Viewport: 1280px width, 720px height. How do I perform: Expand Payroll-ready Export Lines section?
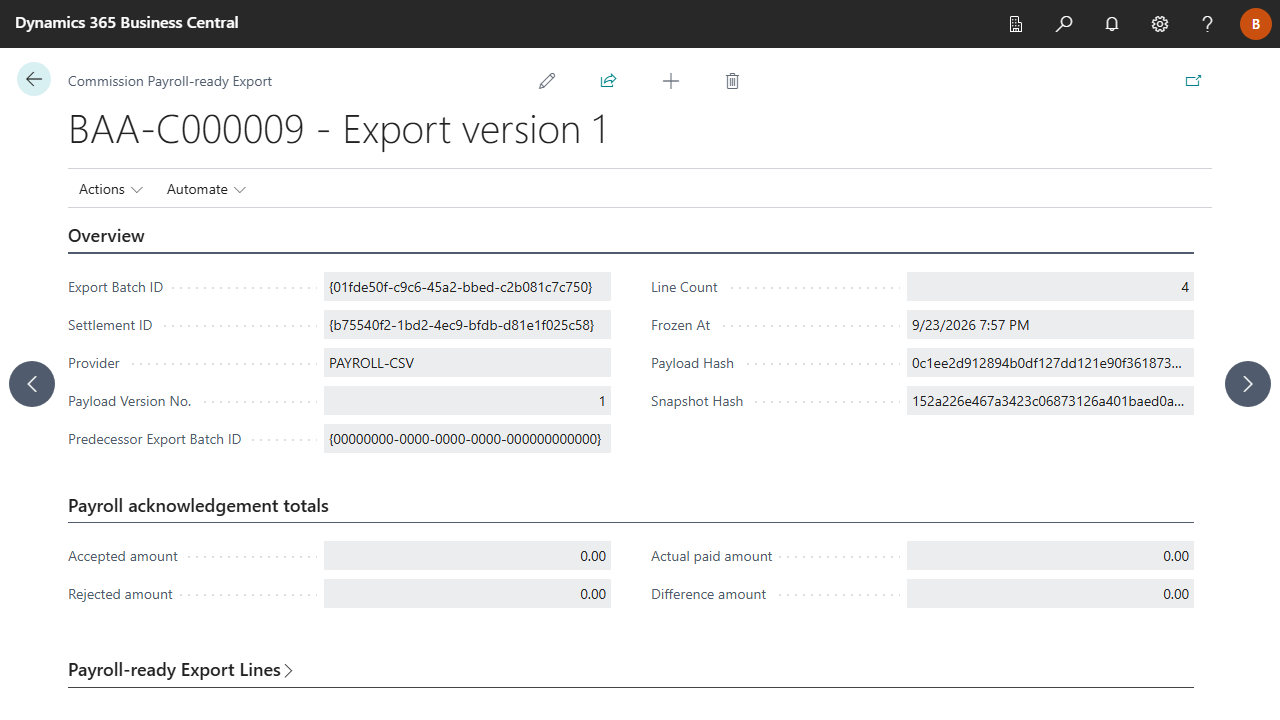coord(181,670)
